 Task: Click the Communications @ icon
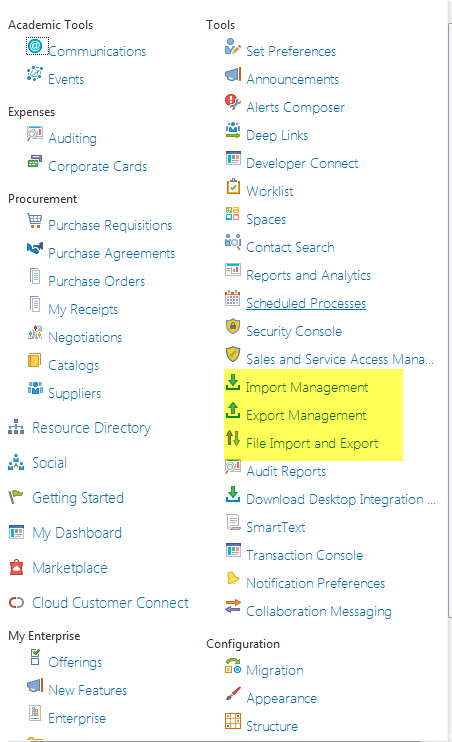35,46
